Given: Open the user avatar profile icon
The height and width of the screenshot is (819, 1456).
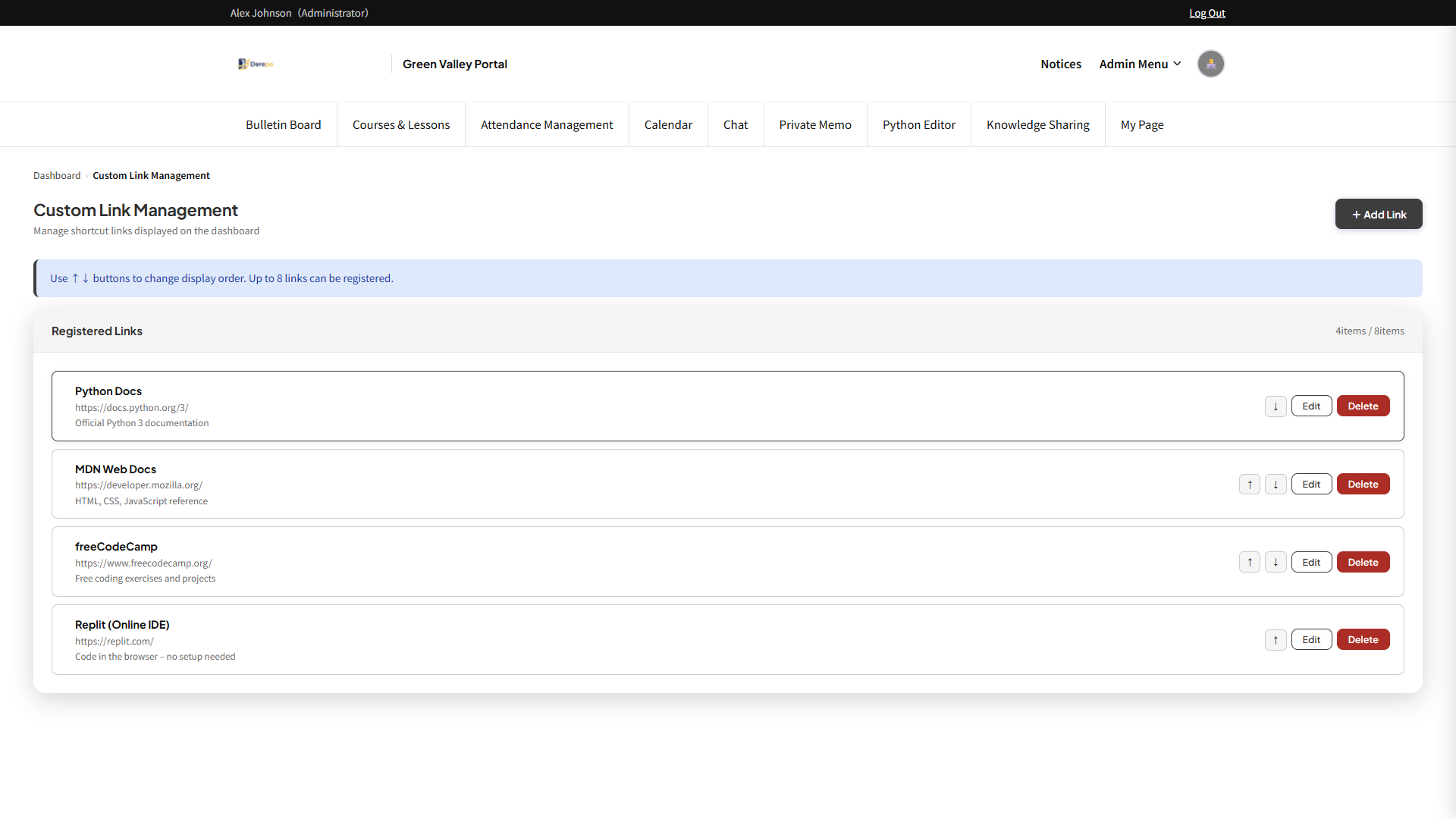Looking at the screenshot, I should (1211, 64).
